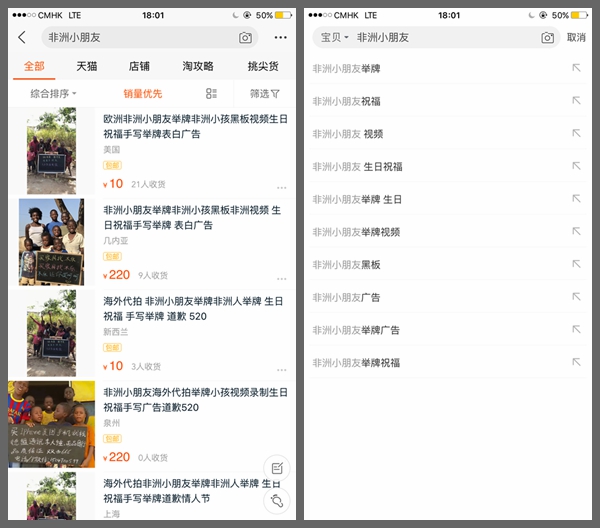Screen dimensions: 600x528
Task: Fill search with 非洲小朋友举牌视频 arrow
Action: (x=576, y=231)
